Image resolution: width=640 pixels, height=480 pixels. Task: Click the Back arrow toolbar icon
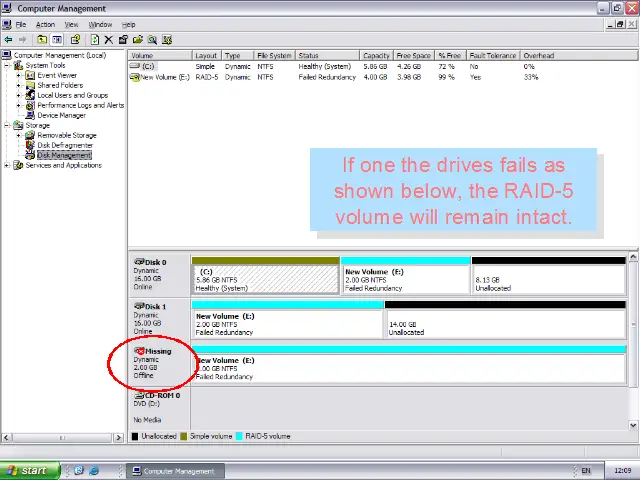click(x=8, y=40)
